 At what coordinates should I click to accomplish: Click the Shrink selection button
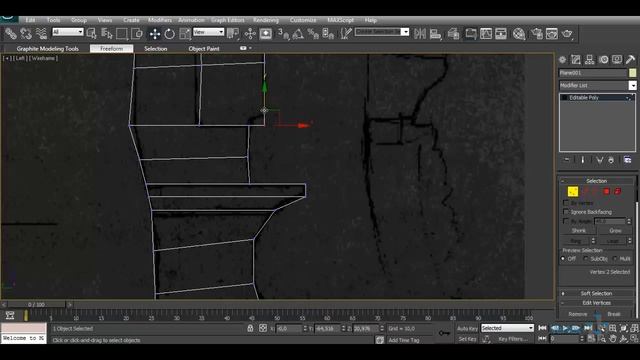click(579, 231)
